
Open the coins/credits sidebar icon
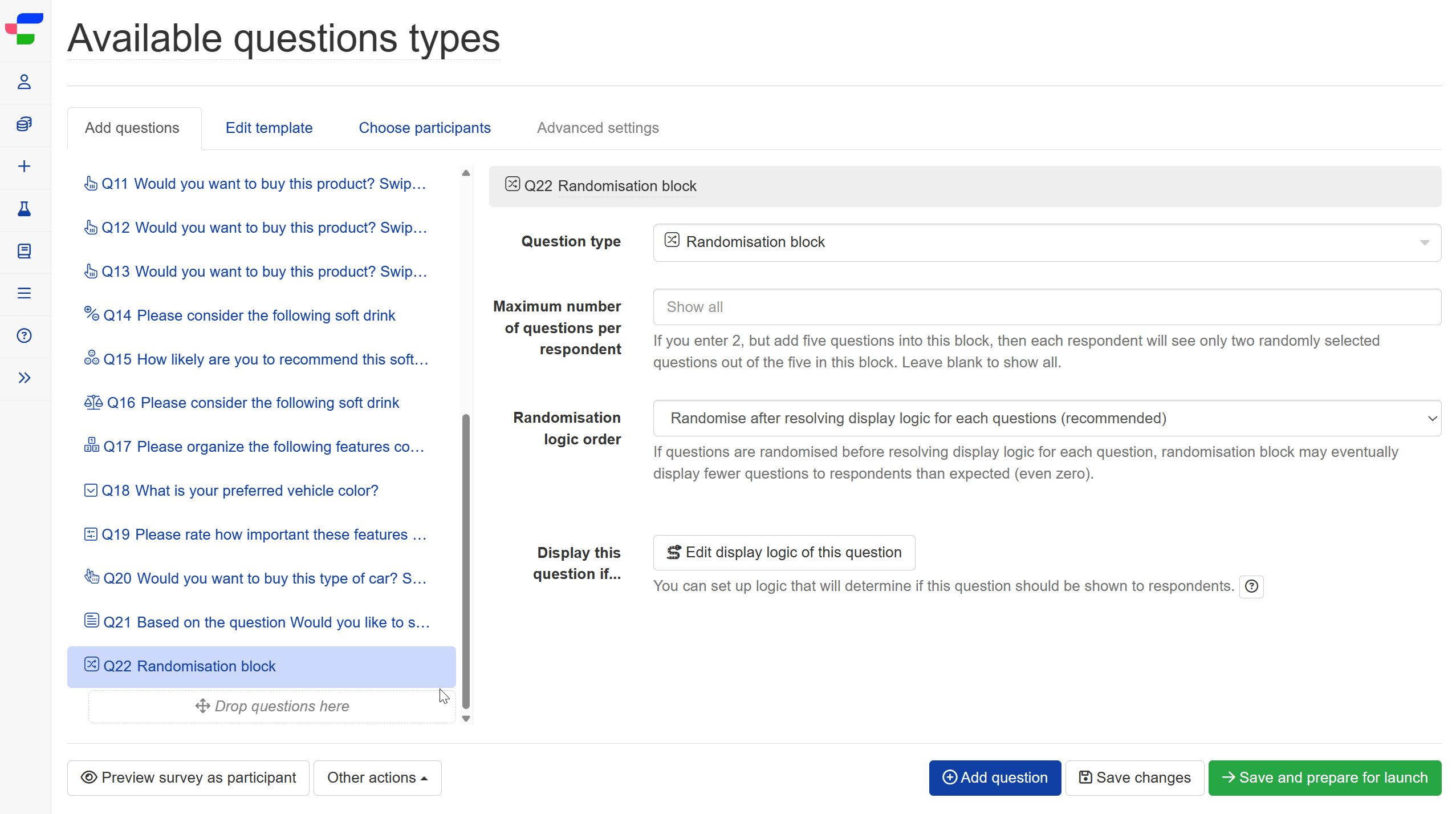[24, 124]
